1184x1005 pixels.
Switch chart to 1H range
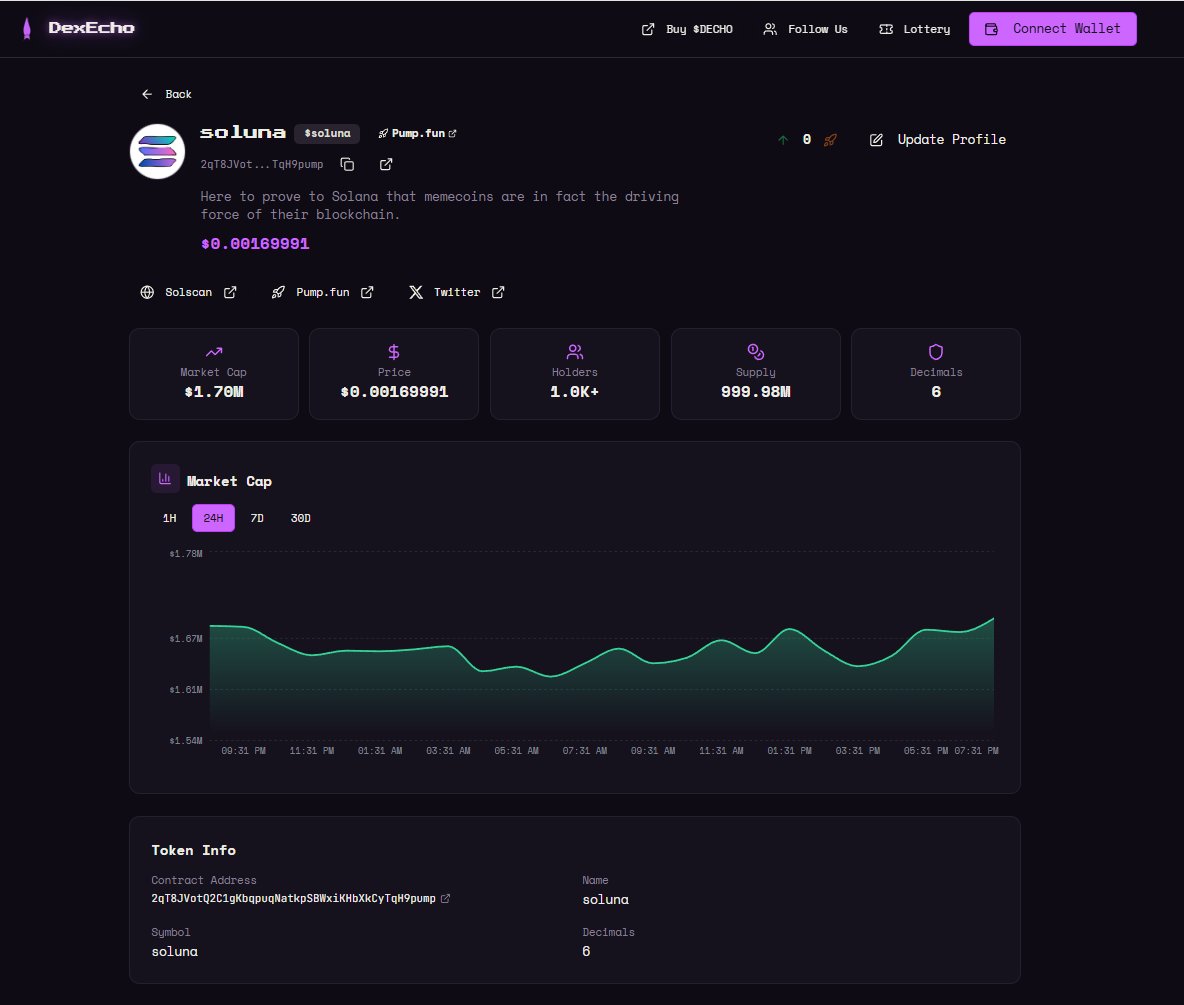point(169,518)
